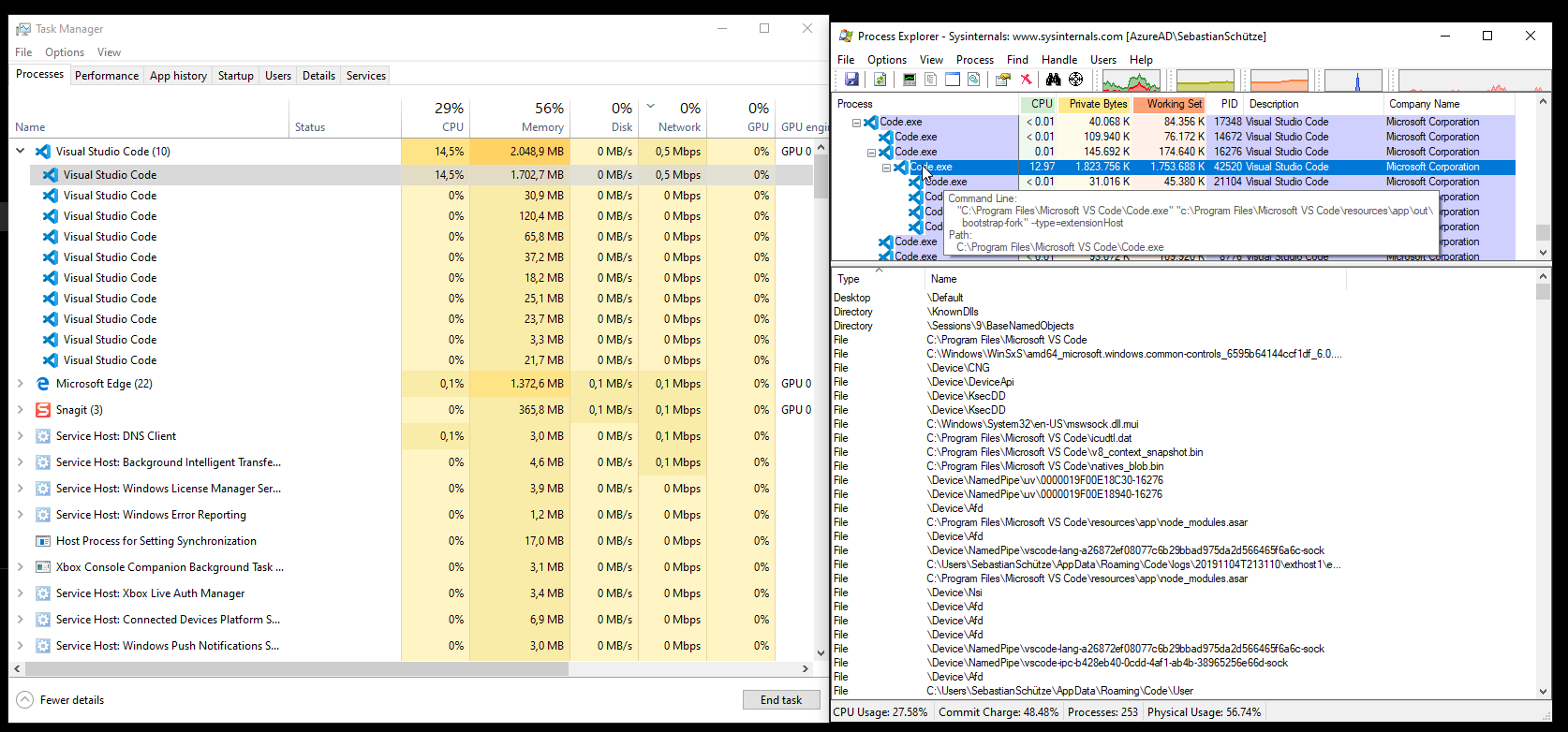Screen dimensions: 1568x732
Task: Click the DLL/handle view toolbar icon
Action: tap(974, 81)
